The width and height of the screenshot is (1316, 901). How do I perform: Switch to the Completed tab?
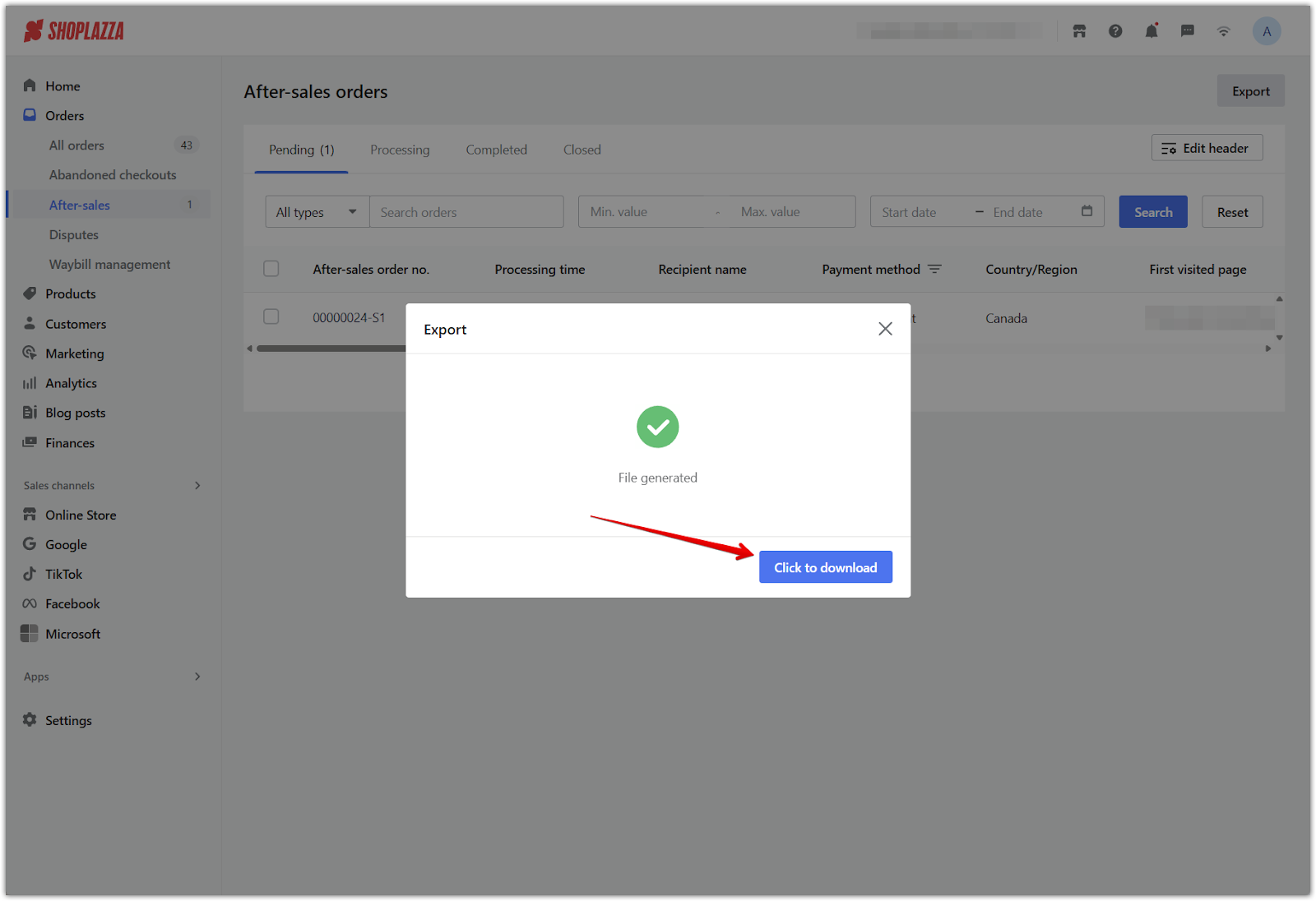[x=496, y=150]
